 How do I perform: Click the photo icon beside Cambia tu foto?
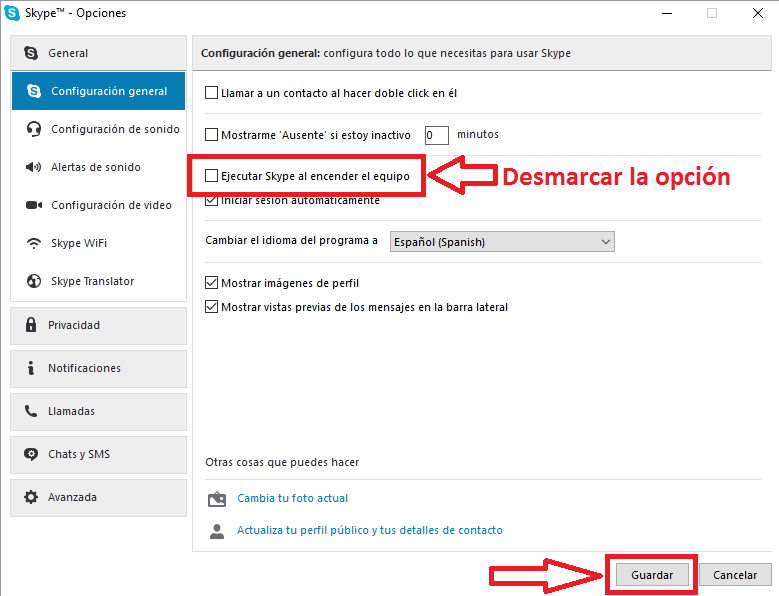(217, 499)
